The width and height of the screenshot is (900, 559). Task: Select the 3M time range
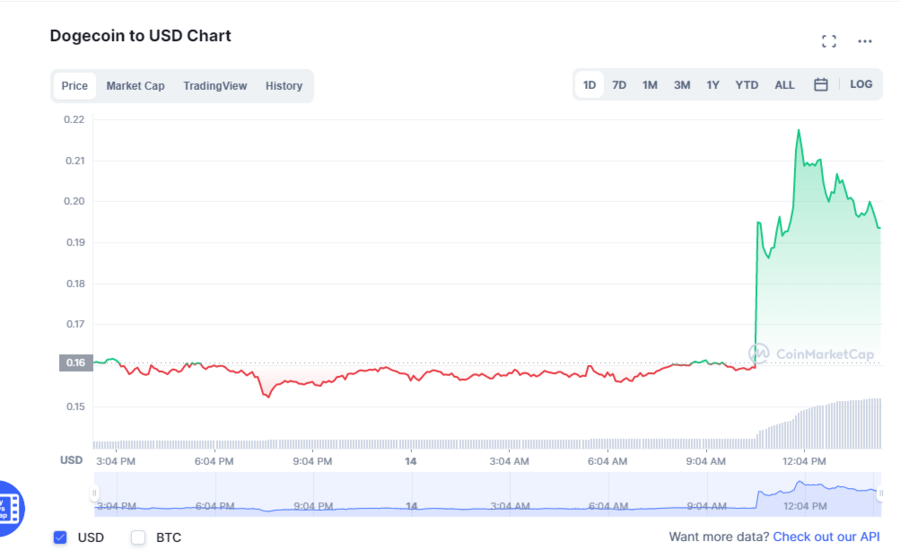tap(682, 85)
